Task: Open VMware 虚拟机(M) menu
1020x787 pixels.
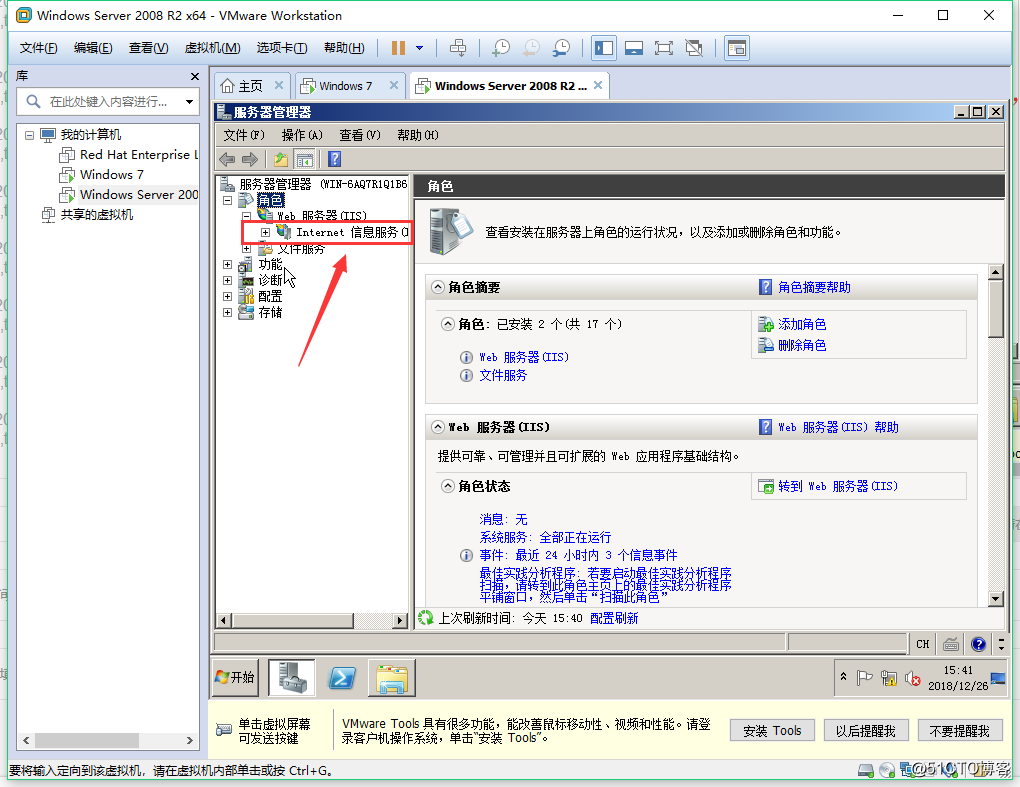Action: [x=213, y=47]
